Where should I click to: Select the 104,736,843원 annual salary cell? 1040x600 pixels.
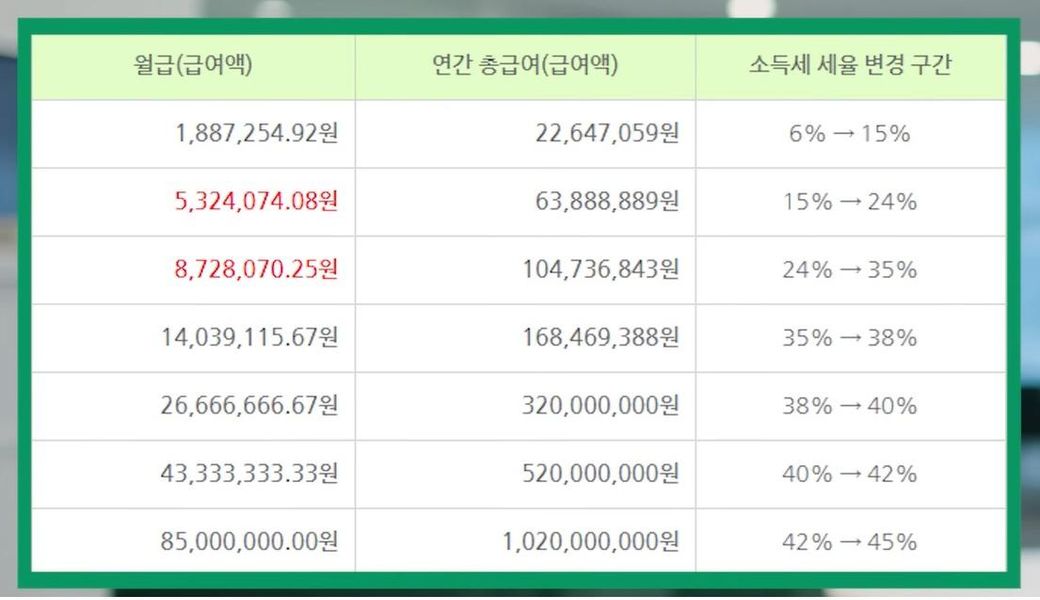pos(600,269)
